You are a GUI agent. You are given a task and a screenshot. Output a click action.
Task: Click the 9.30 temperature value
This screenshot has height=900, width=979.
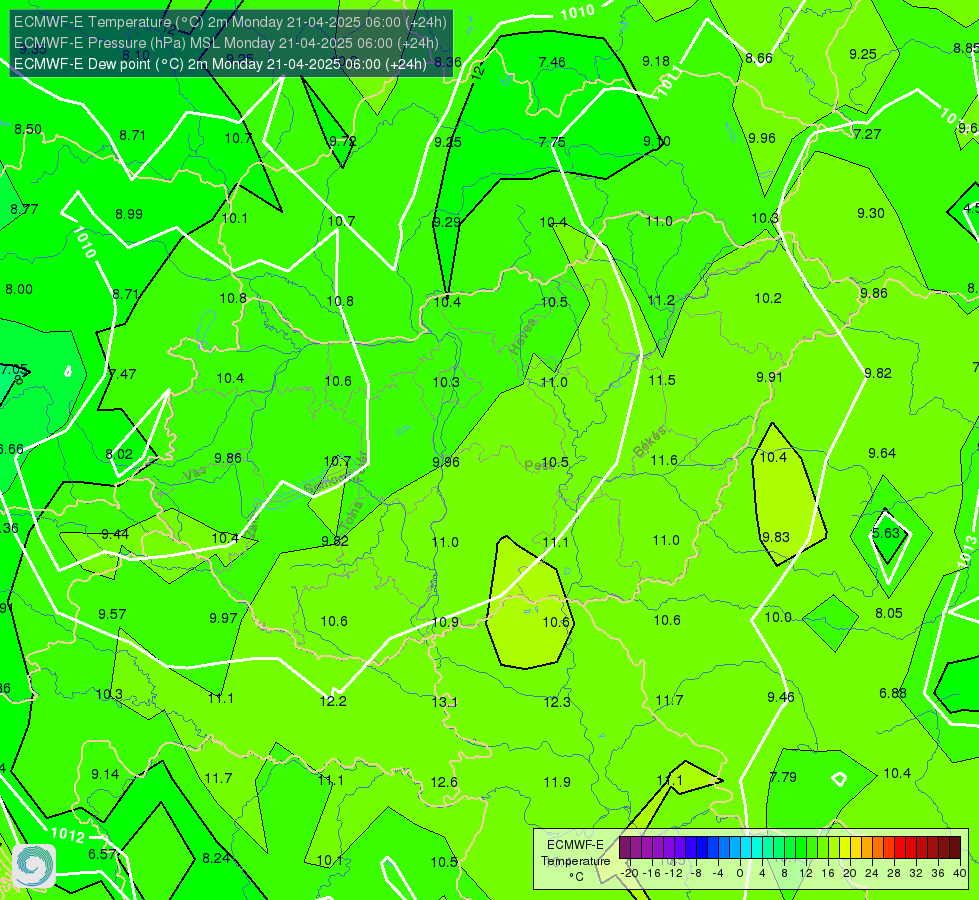click(x=870, y=213)
